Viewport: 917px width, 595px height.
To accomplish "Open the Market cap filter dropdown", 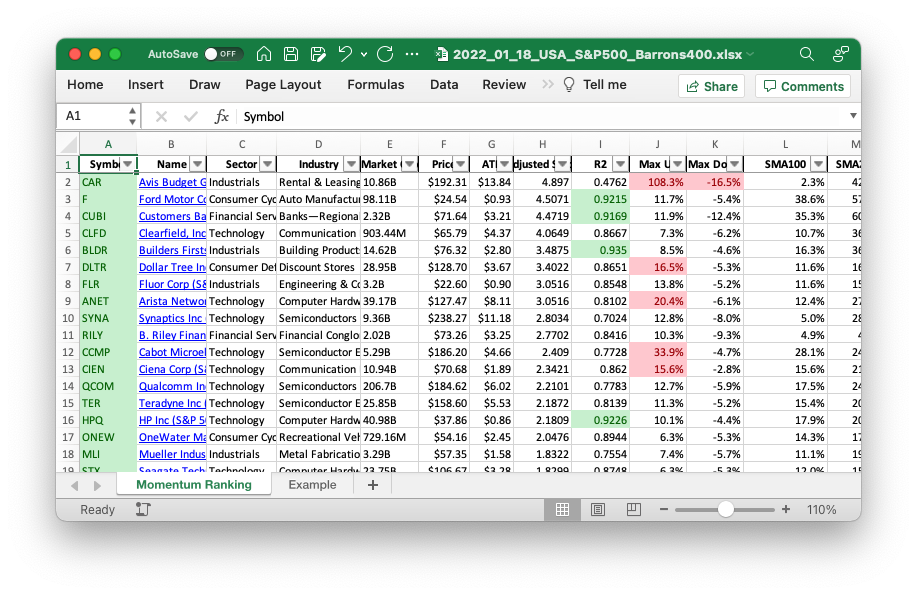I will coord(410,164).
